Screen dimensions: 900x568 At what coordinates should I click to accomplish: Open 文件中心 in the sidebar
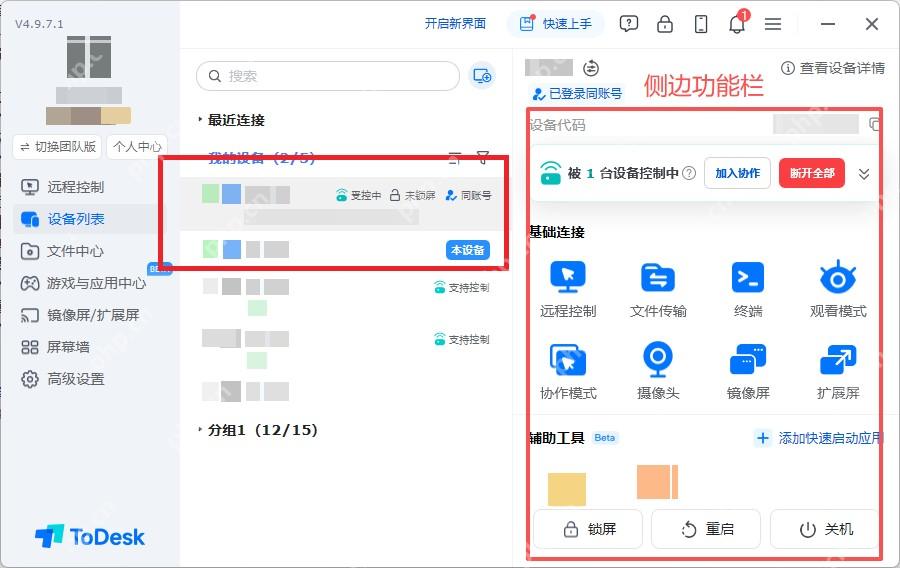point(63,251)
